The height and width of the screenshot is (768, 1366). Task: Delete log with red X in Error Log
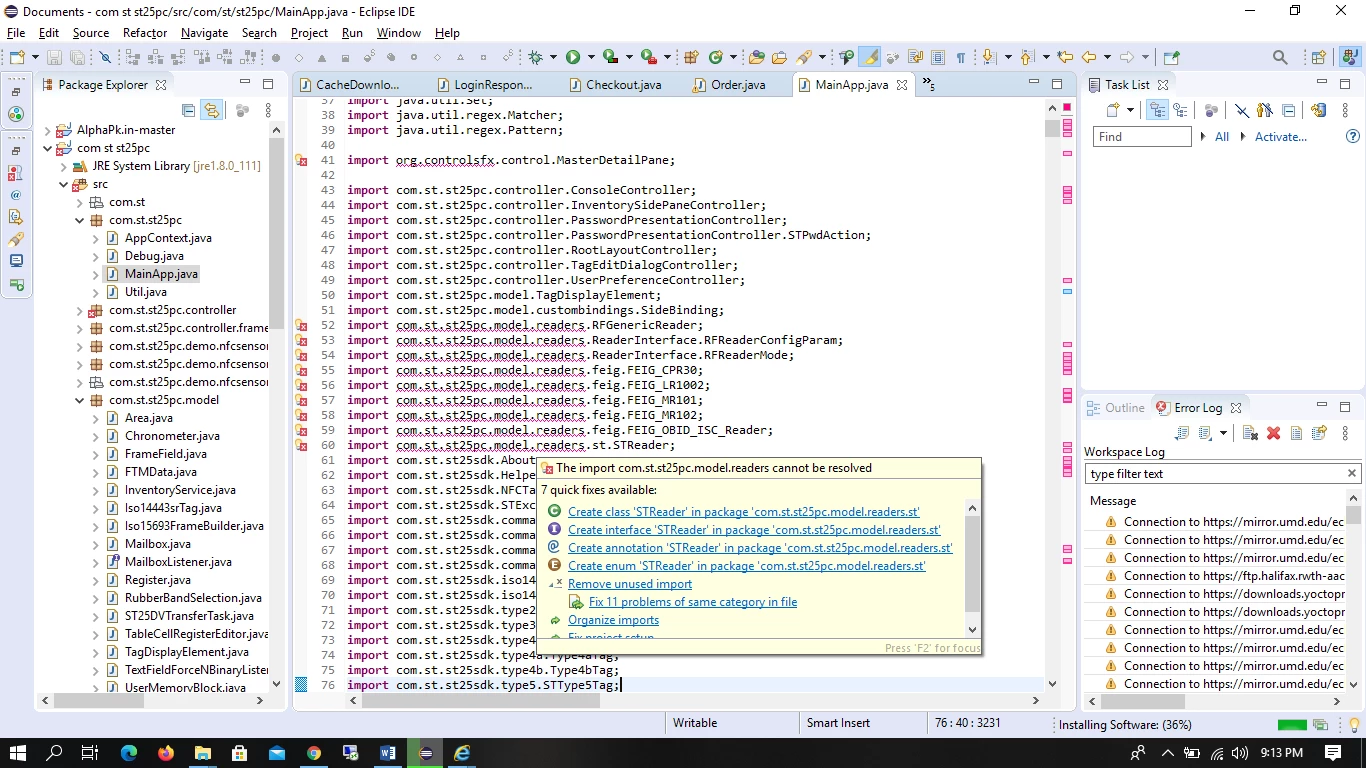1273,433
